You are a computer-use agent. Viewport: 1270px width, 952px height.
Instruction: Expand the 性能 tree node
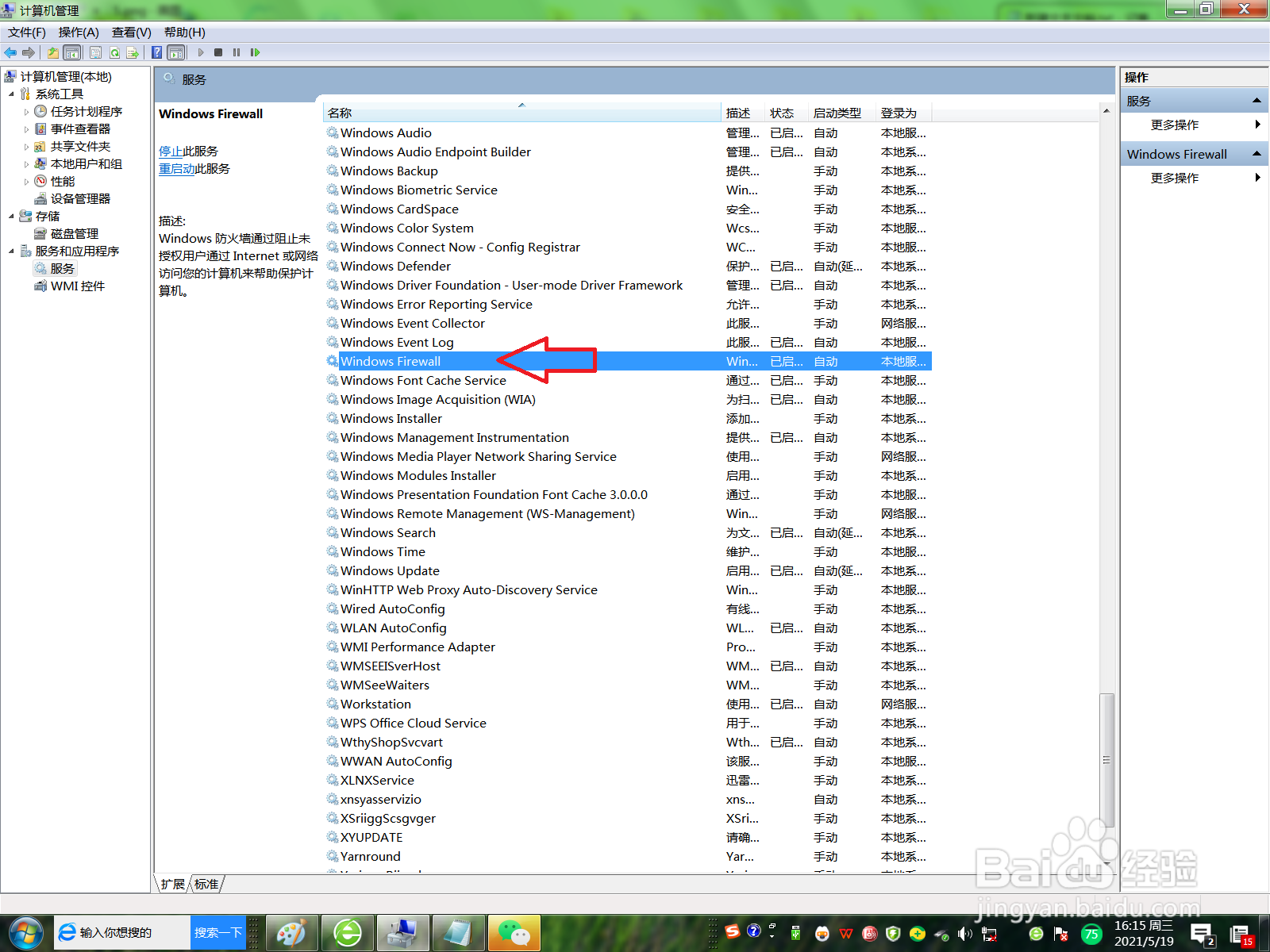pos(26,182)
